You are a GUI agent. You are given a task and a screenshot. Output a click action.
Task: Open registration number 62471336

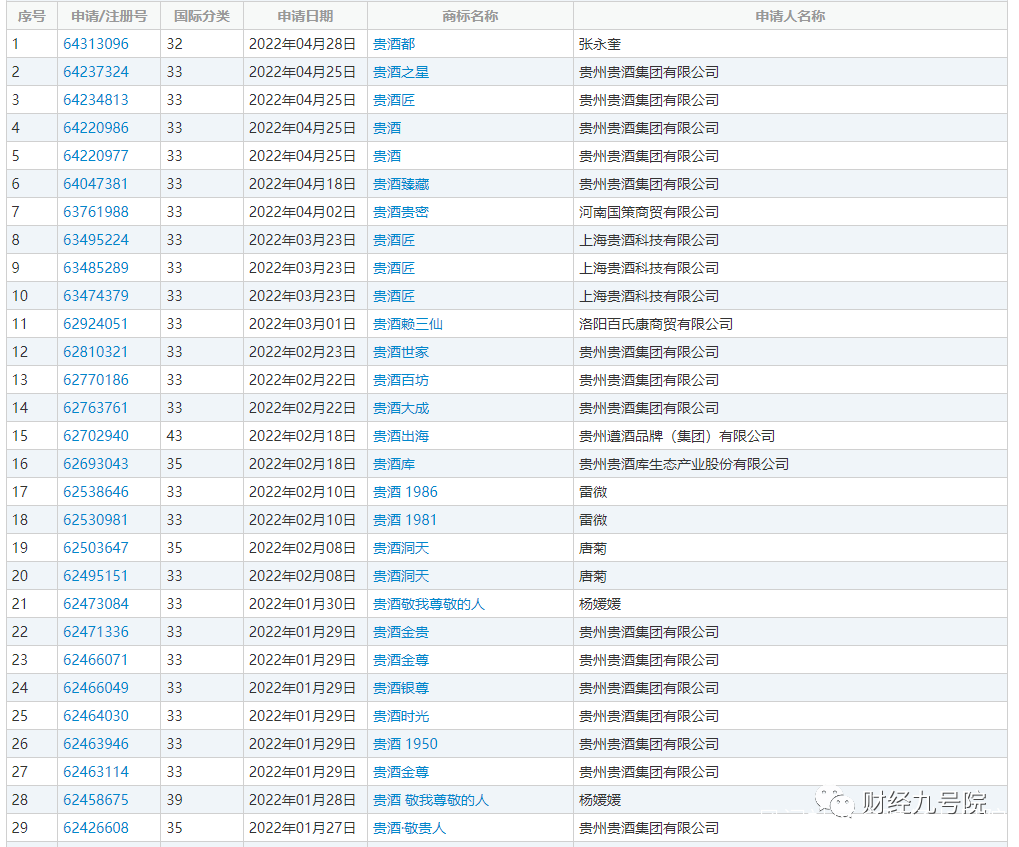(x=96, y=632)
